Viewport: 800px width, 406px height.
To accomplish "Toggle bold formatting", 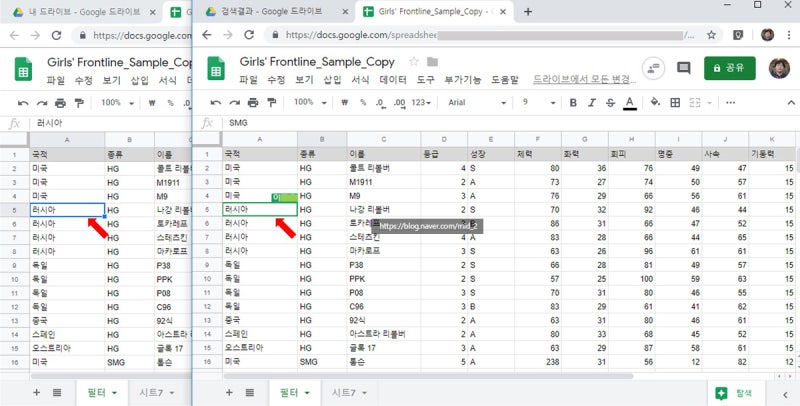I will point(573,103).
